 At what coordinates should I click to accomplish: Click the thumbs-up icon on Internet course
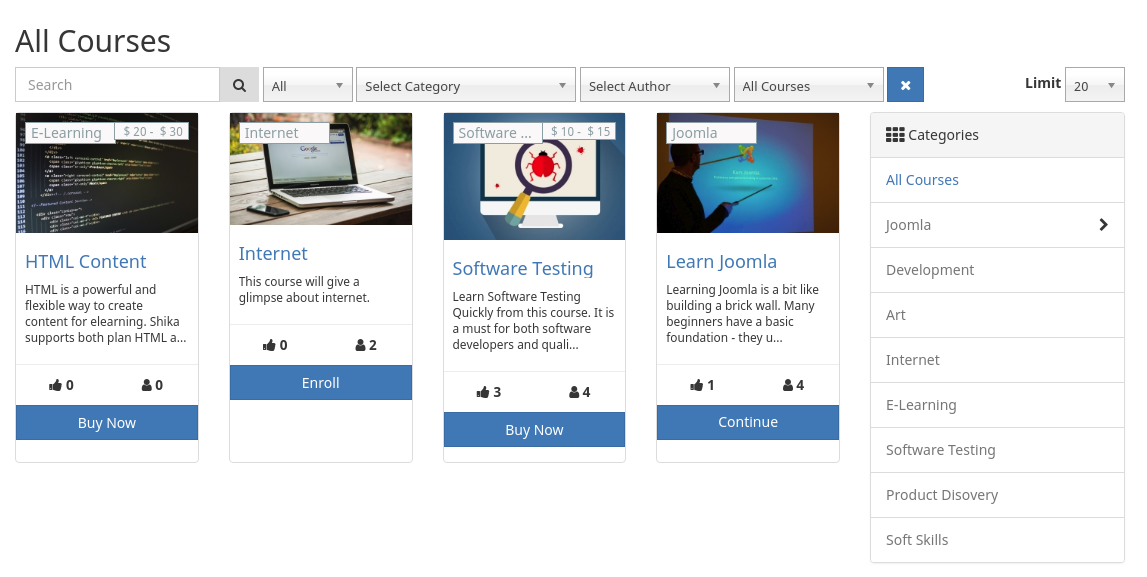coord(269,345)
